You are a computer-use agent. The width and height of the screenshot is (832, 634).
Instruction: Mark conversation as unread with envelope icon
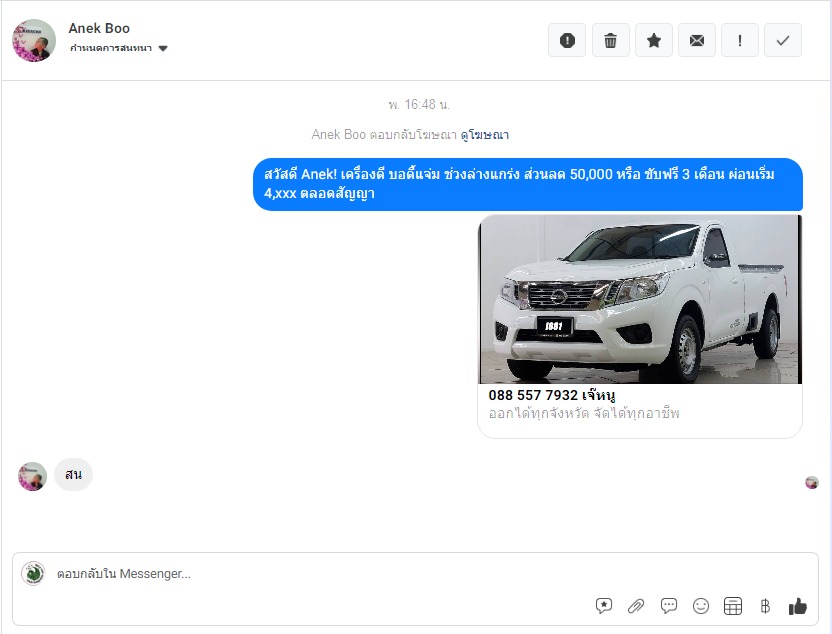click(697, 40)
